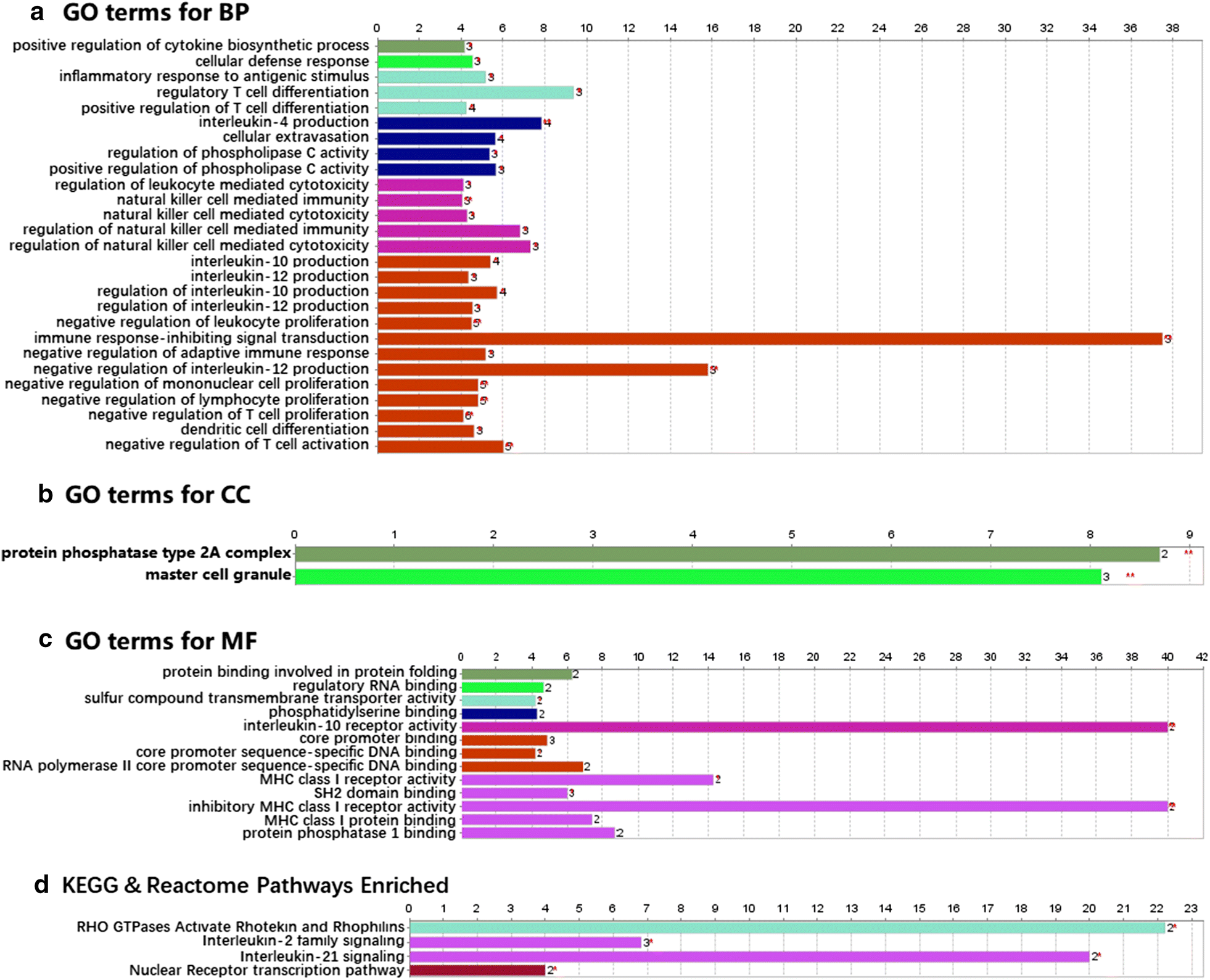The height and width of the screenshot is (980, 1210).
Task: Click the green 'master cell granule' bar
Action: [x=699, y=577]
